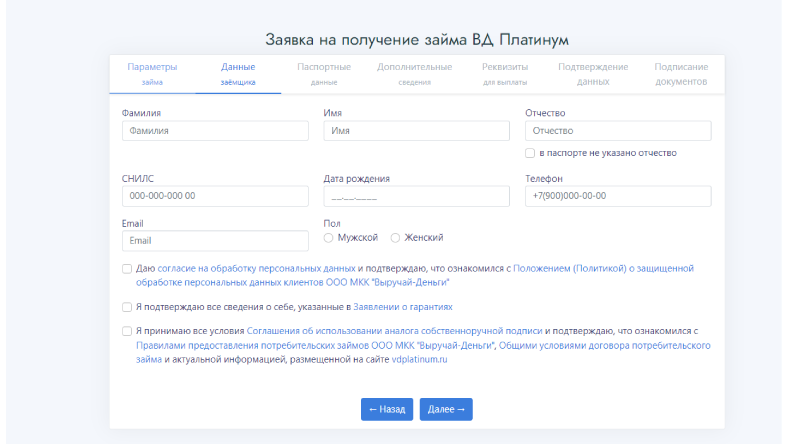Open the Паспортные данные tab

click(x=324, y=74)
